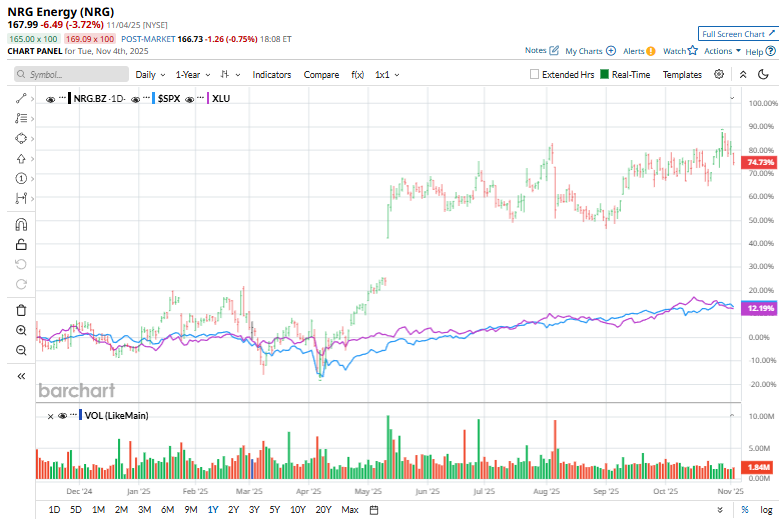
Task: Add to My Charts
Action: [590, 51]
